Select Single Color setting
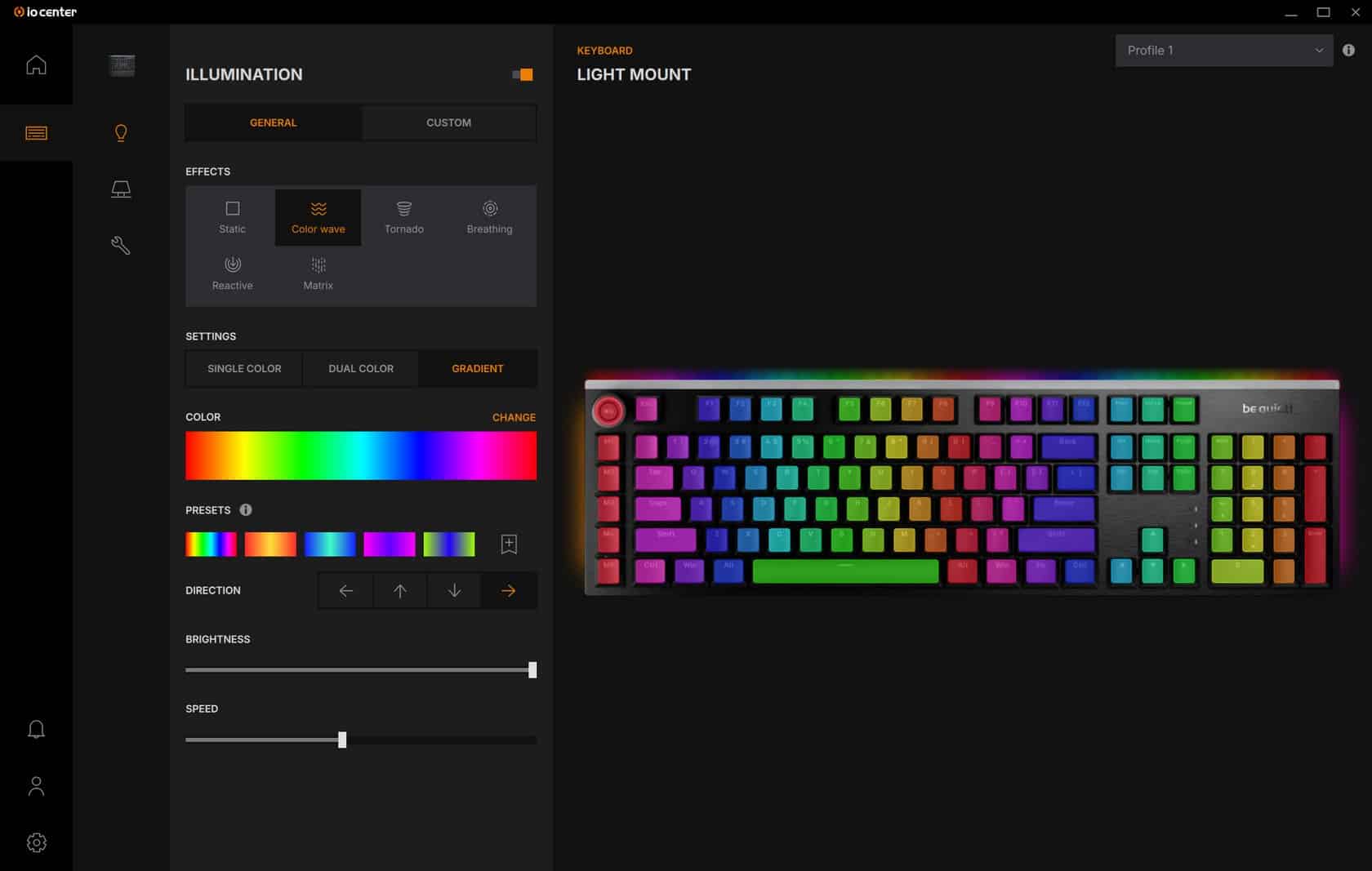Screen dimensions: 1372x871 click(x=244, y=369)
